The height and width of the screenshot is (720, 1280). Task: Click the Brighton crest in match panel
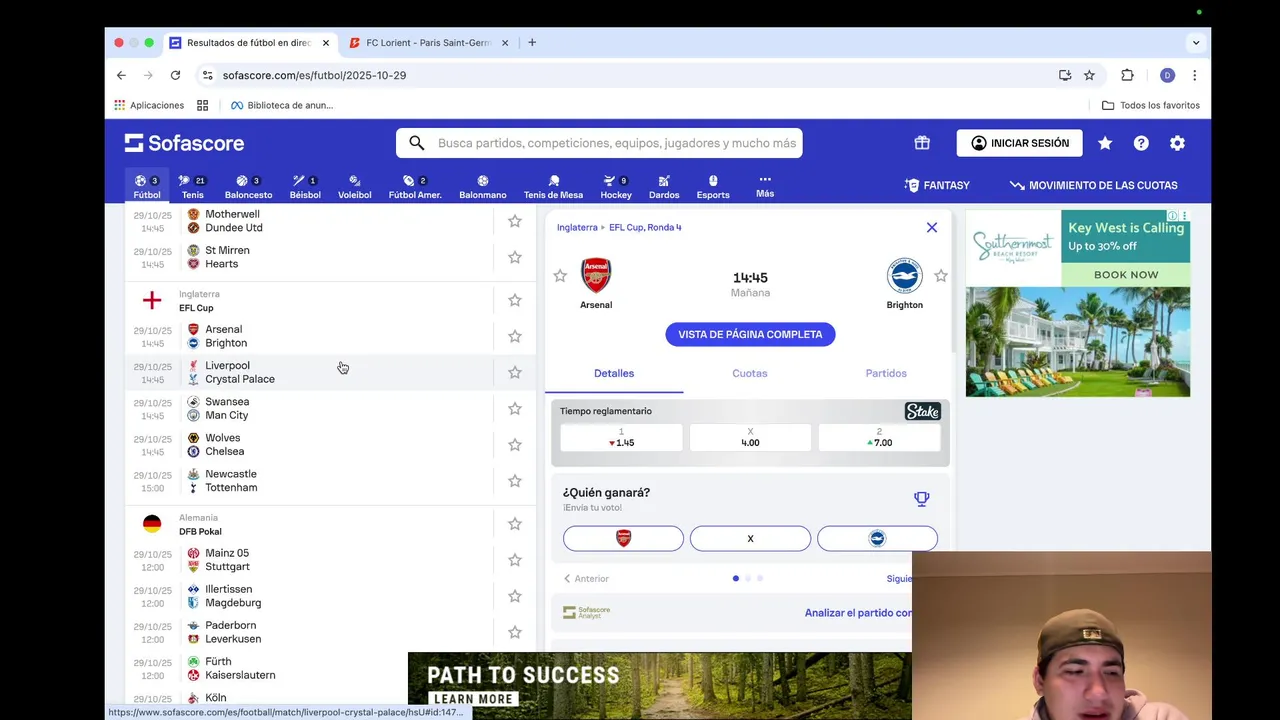pyautogui.click(x=904, y=275)
